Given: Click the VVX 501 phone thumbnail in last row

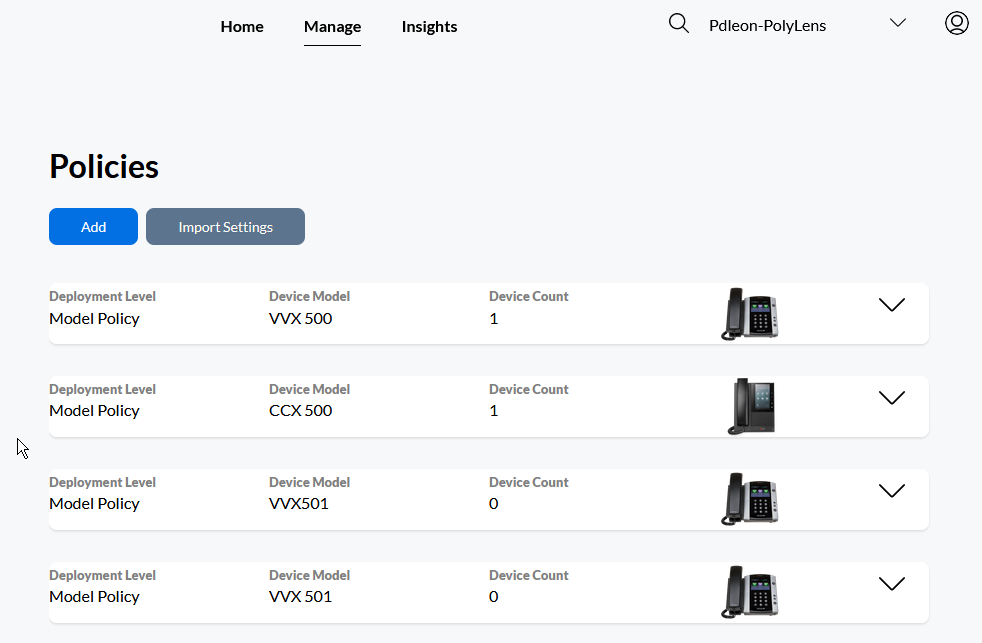Looking at the screenshot, I should pyautogui.click(x=749, y=592).
